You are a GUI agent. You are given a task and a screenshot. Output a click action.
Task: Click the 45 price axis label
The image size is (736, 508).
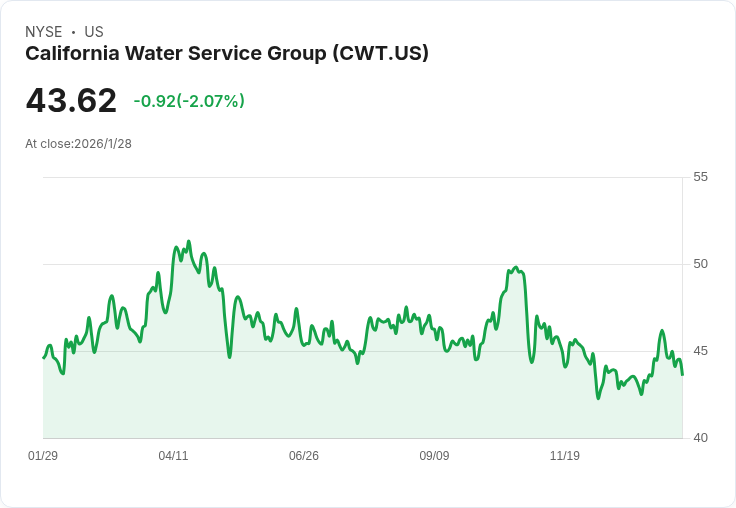pyautogui.click(x=700, y=351)
